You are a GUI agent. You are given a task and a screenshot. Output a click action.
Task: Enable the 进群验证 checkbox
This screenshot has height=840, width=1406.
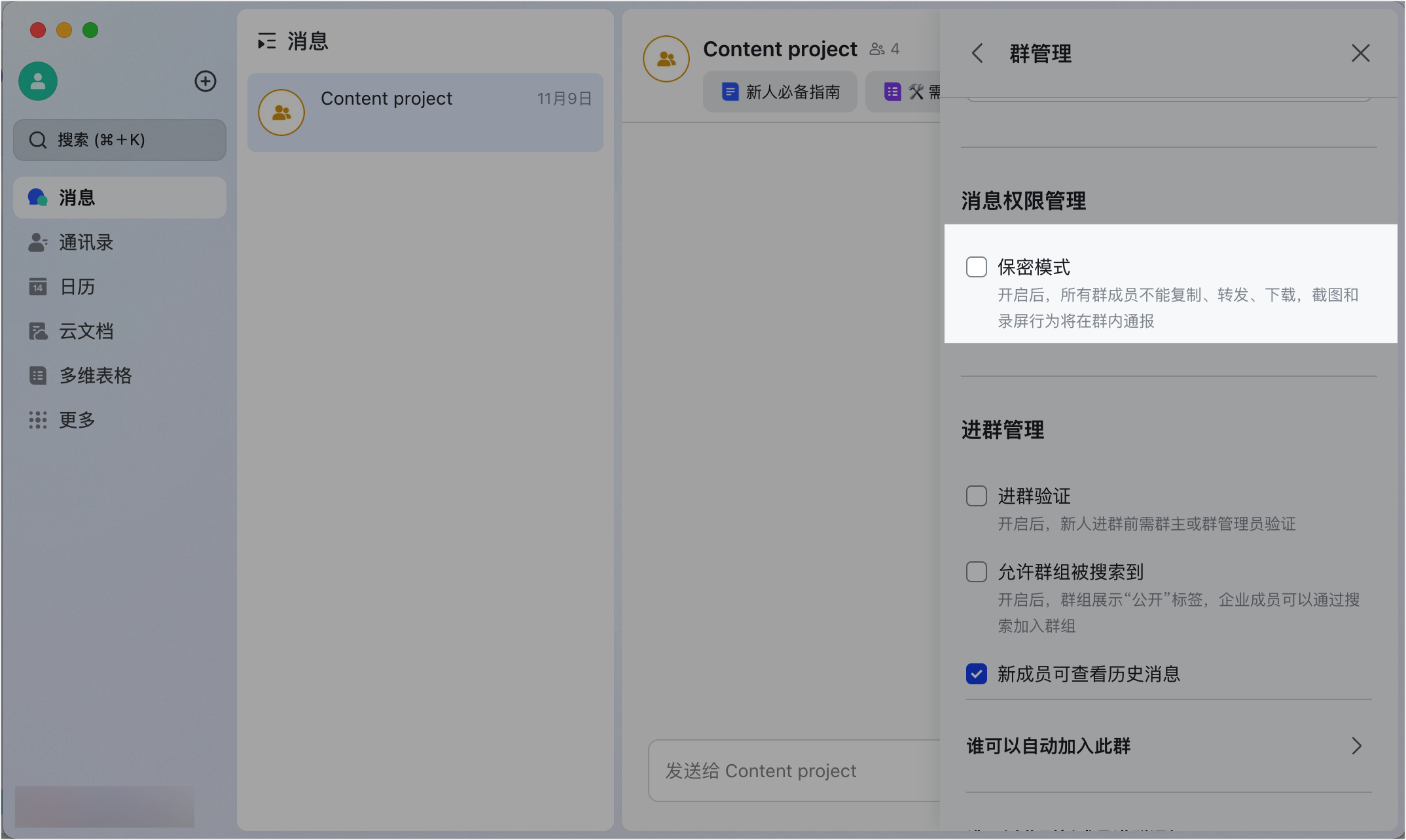point(977,496)
